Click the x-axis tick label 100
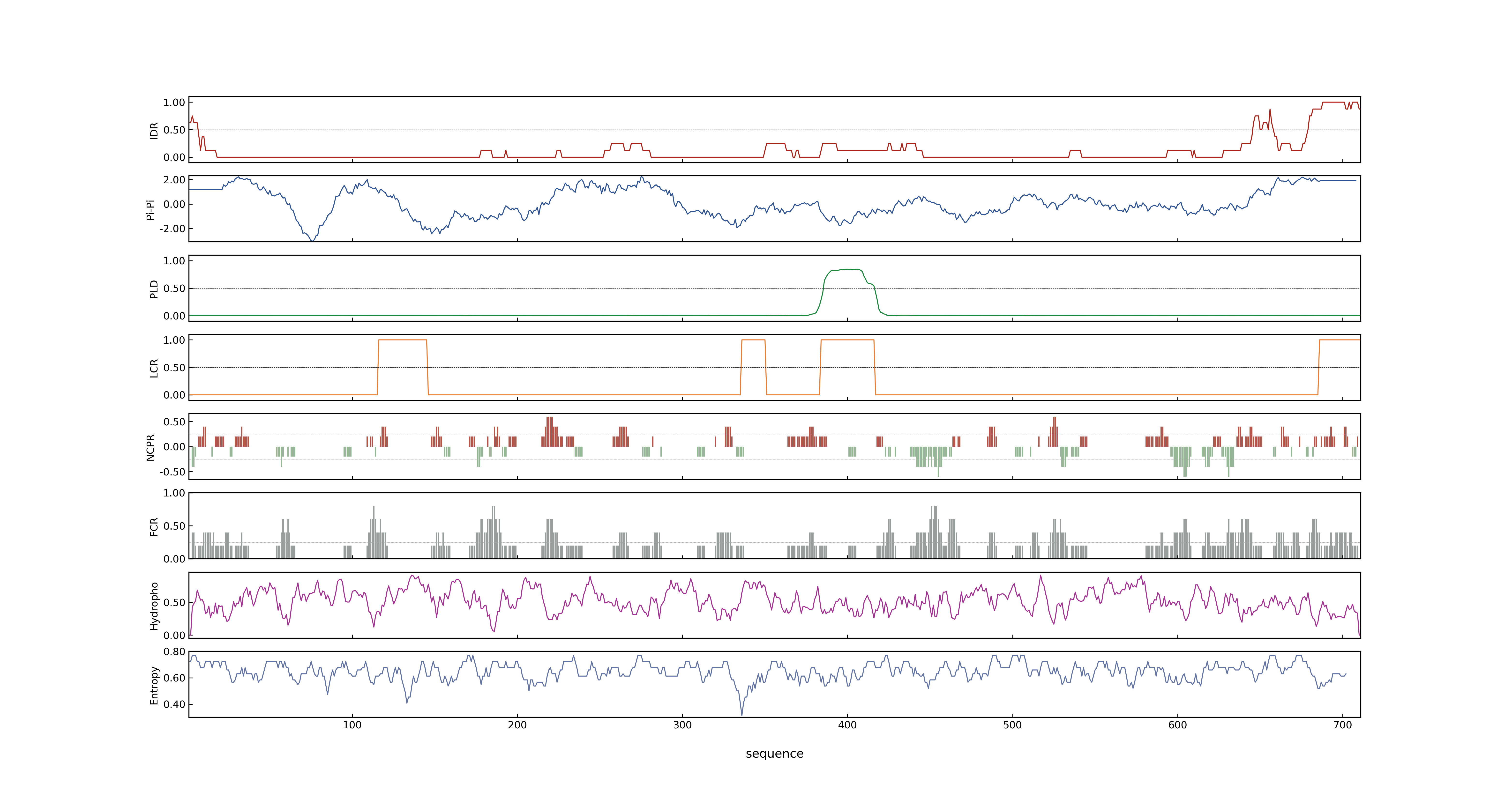Image resolution: width=1512 pixels, height=806 pixels. coord(352,725)
